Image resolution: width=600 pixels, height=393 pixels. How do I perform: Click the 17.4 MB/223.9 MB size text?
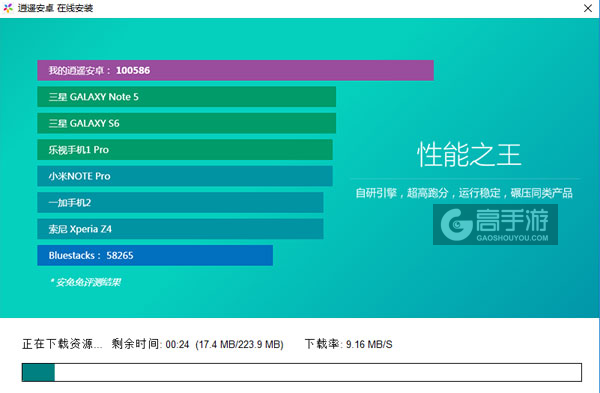pyautogui.click(x=240, y=344)
